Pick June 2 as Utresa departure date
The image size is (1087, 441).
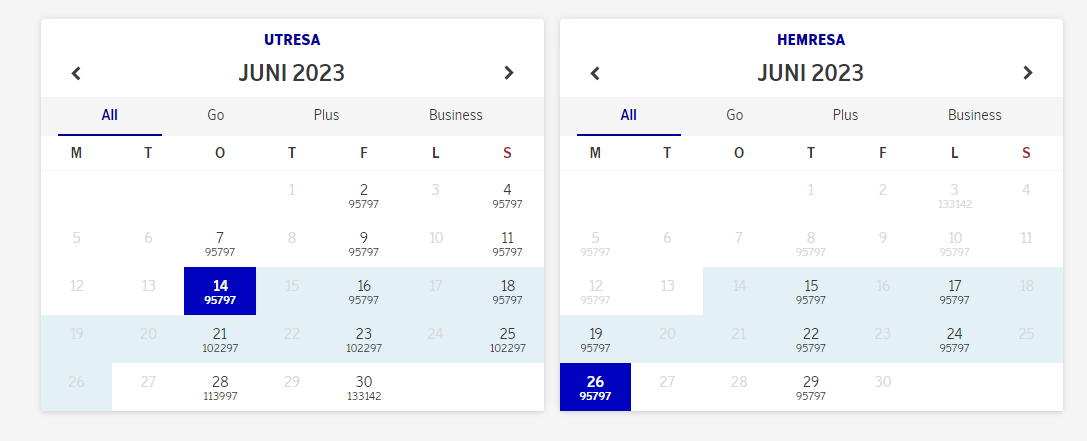point(364,195)
